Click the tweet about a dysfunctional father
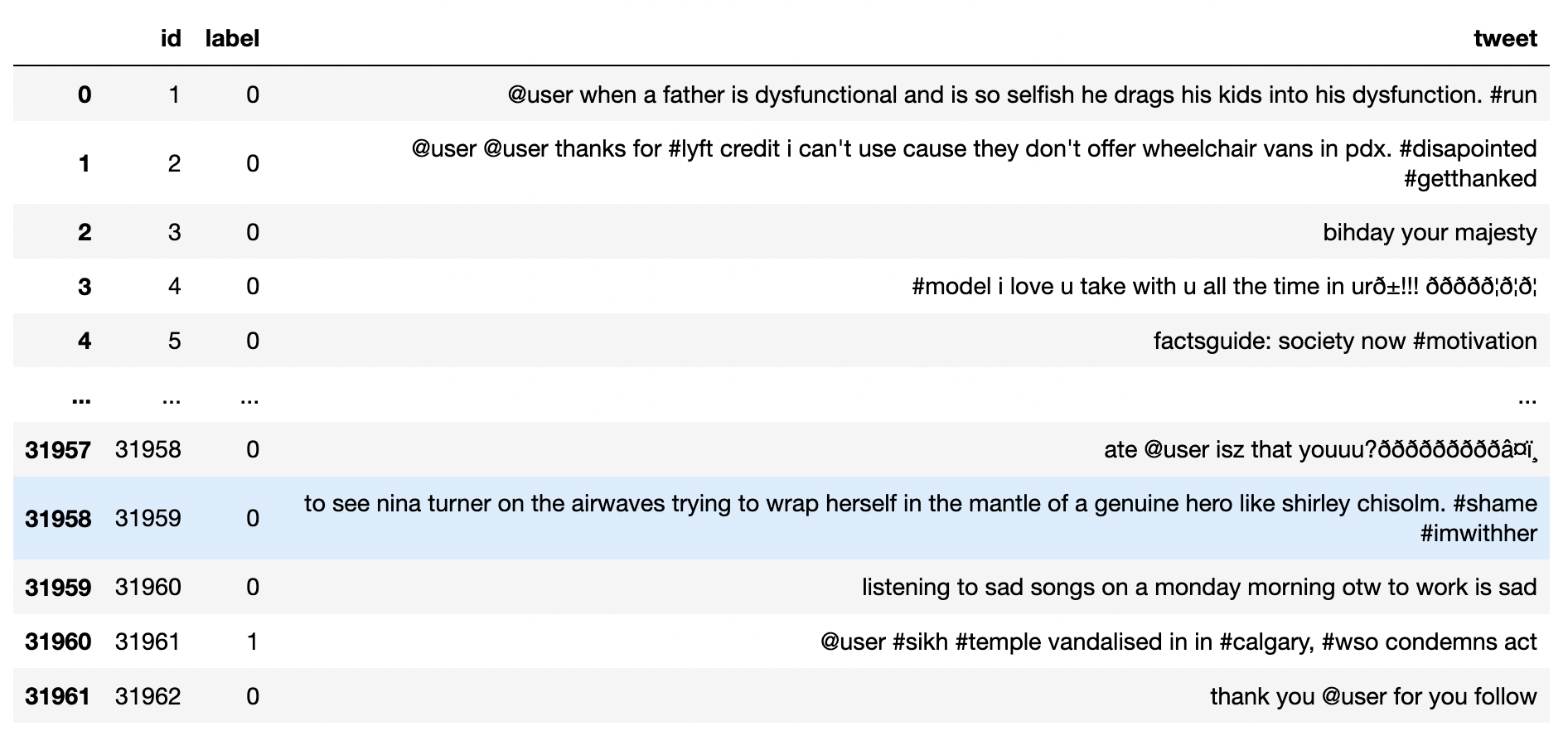This screenshot has width=1568, height=736. tap(1022, 94)
